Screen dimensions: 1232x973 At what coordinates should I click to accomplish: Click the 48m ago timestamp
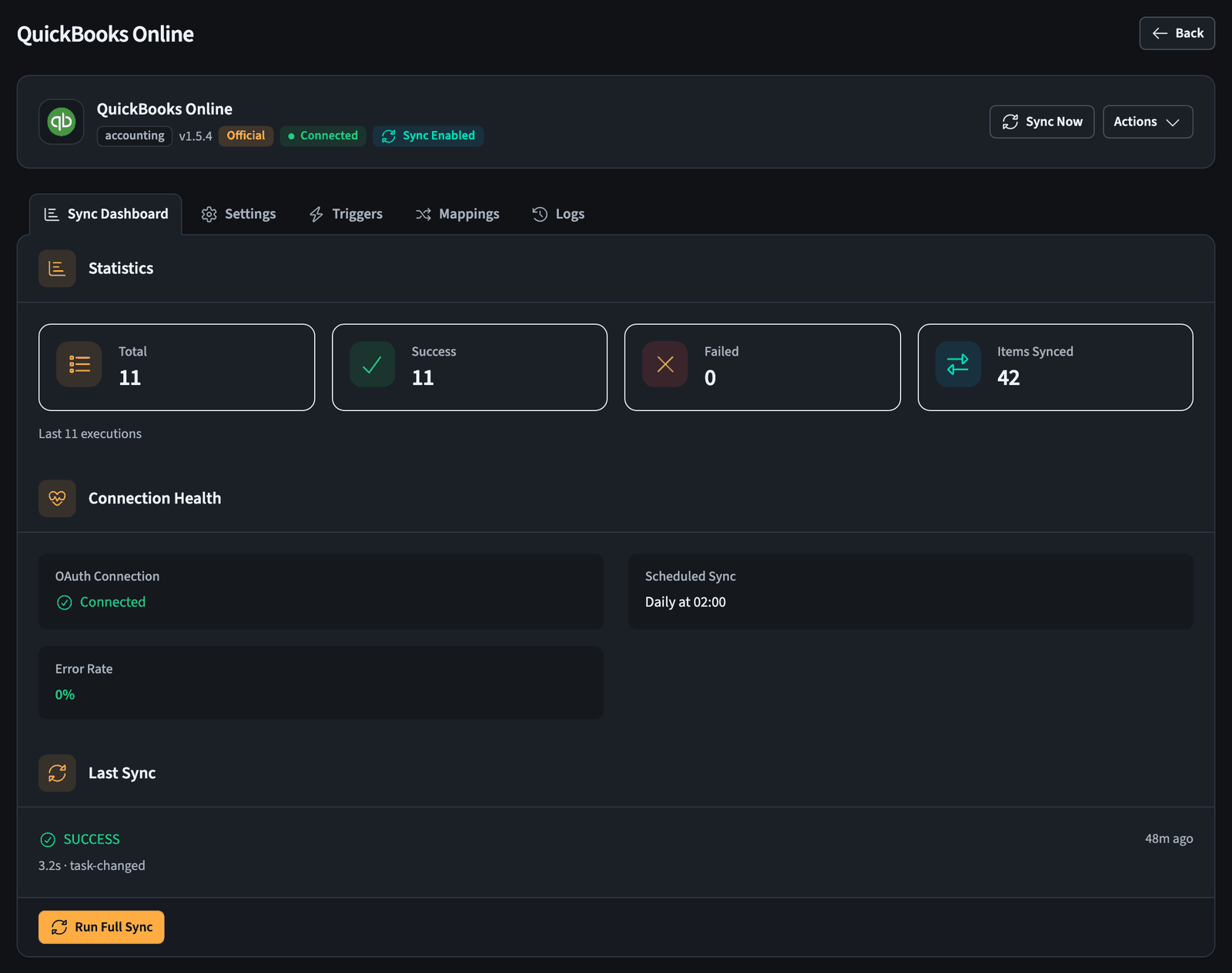click(1169, 838)
